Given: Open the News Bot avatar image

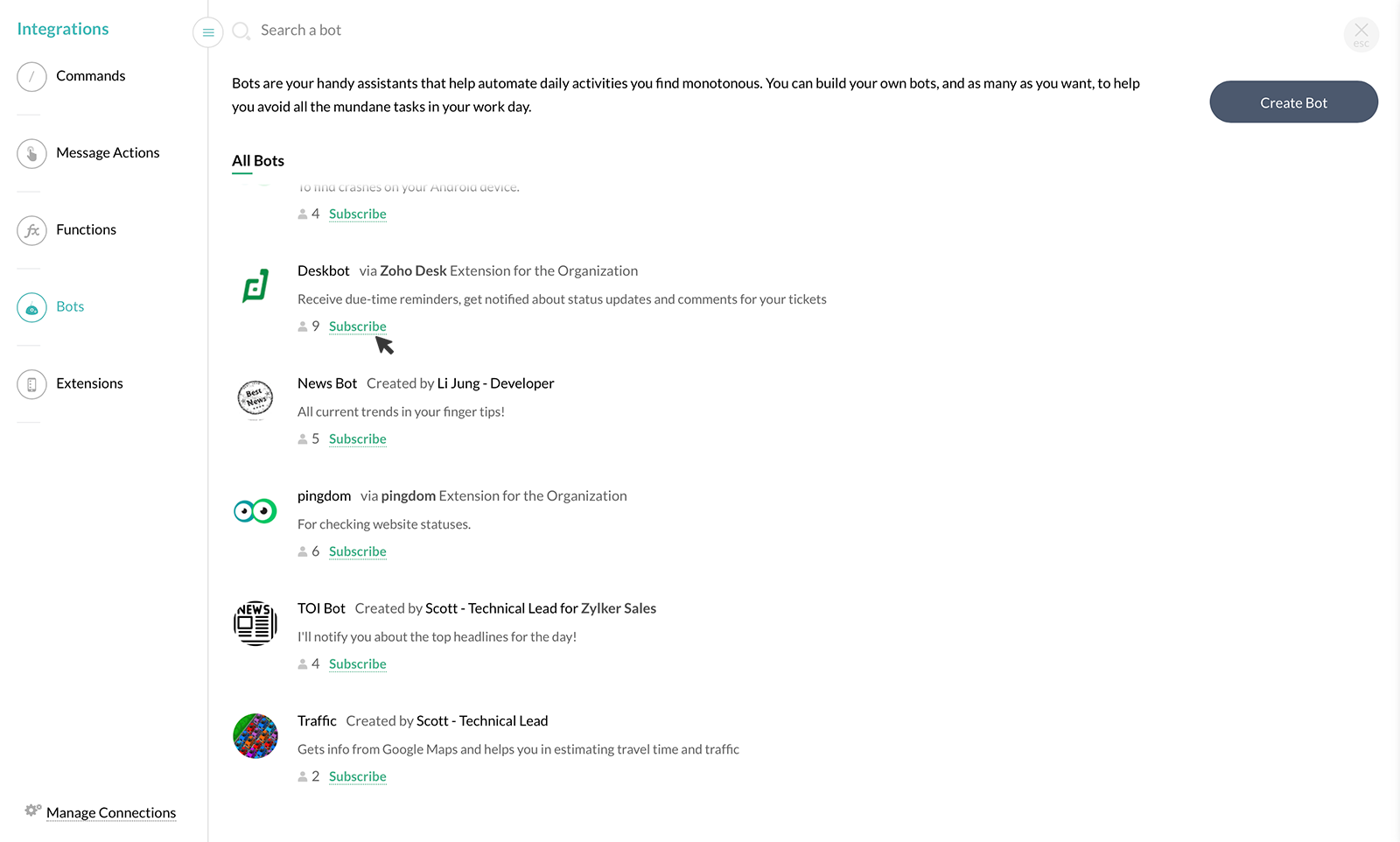Looking at the screenshot, I should [x=255, y=398].
